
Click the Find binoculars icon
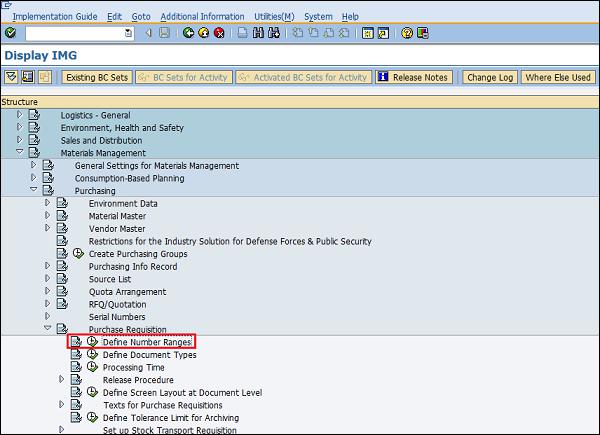tap(259, 33)
